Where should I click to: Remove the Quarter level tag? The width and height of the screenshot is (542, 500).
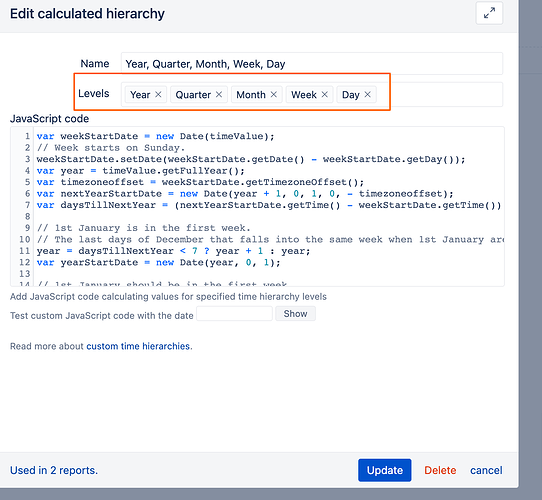[x=219, y=94]
